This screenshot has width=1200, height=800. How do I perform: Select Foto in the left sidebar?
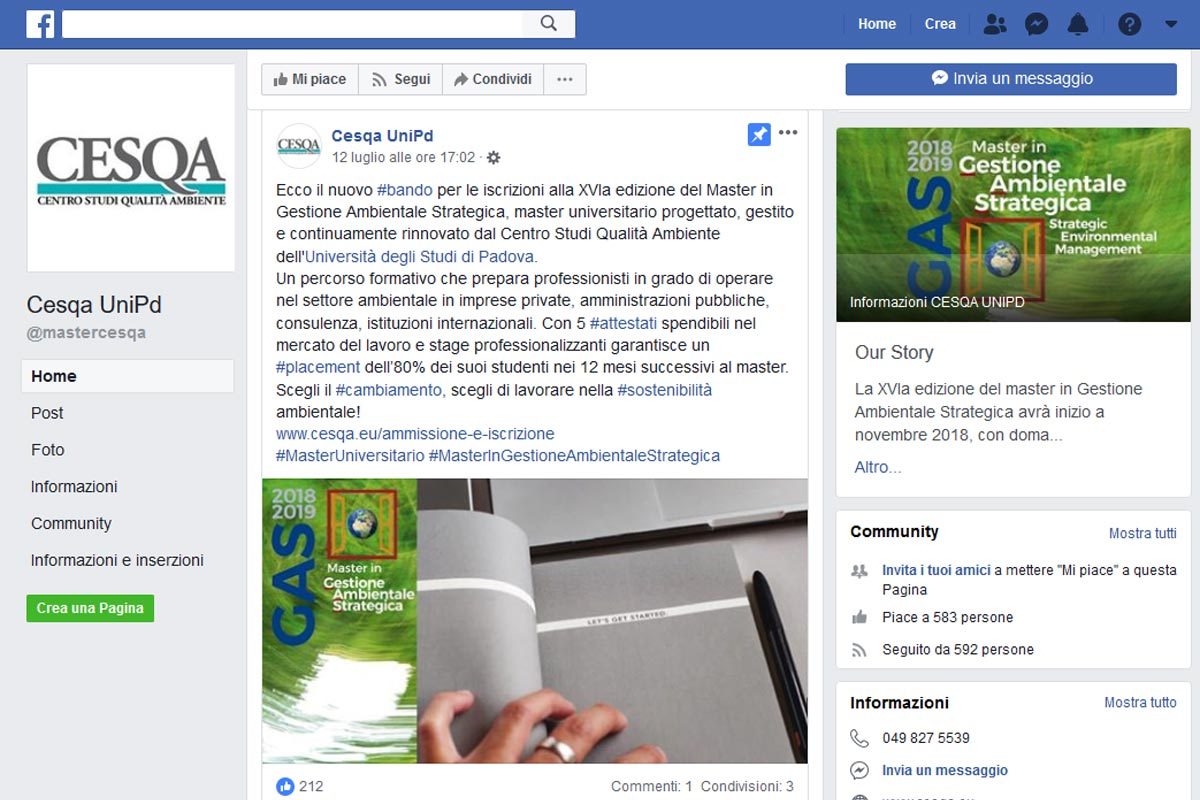[48, 450]
